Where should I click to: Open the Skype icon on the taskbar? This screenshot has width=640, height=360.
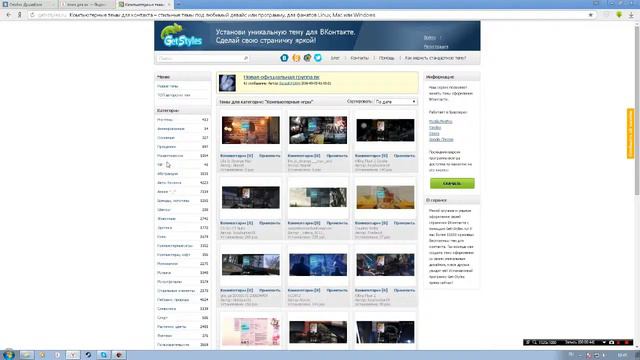[103, 355]
